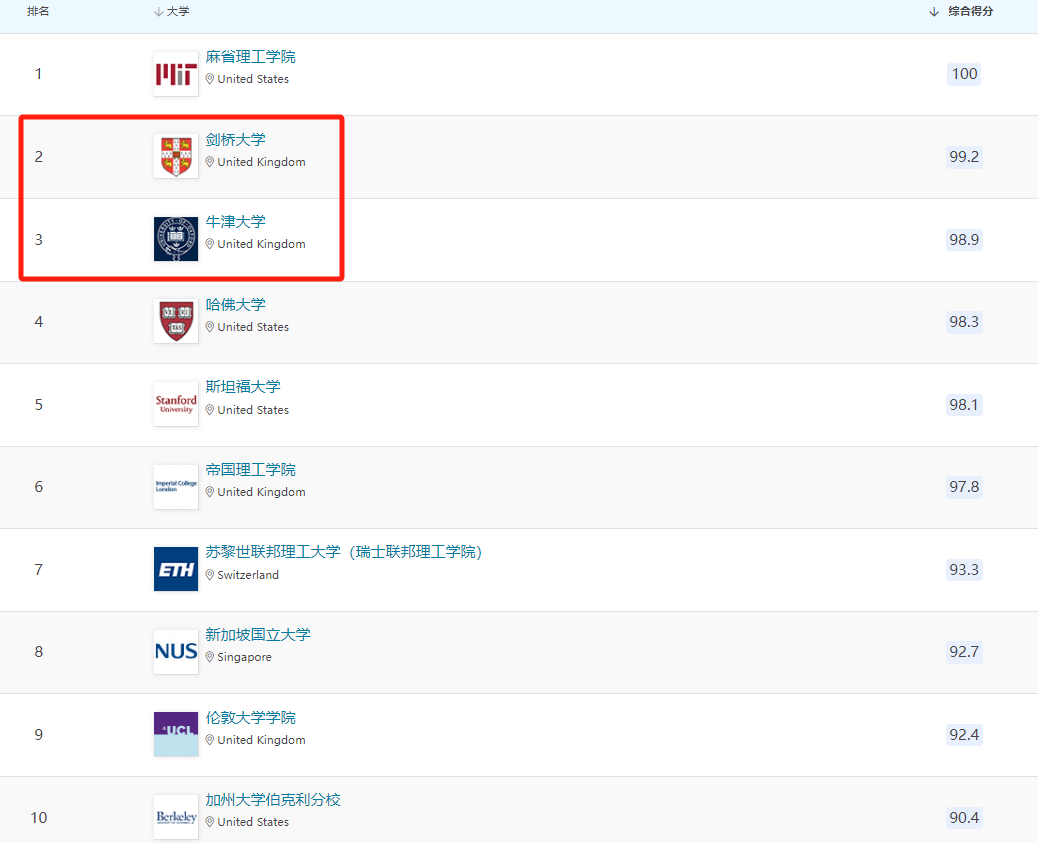Open the 伦敦大学学院 link
1038x843 pixels.
coord(250,717)
